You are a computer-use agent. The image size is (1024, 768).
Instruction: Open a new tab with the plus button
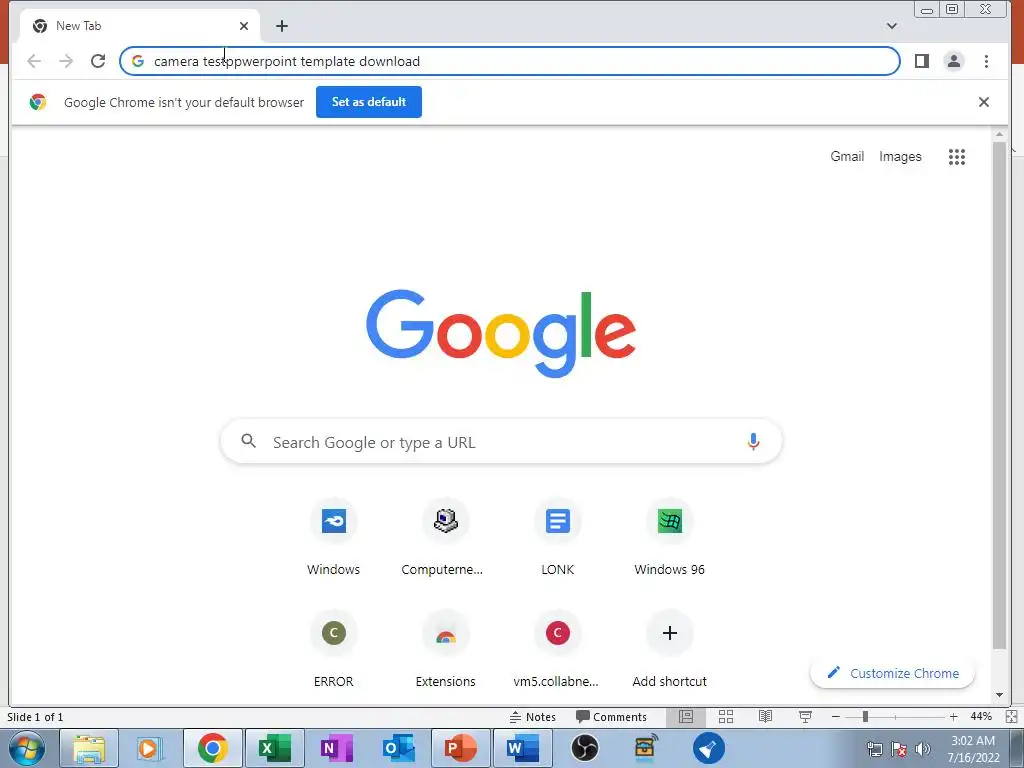[x=281, y=26]
